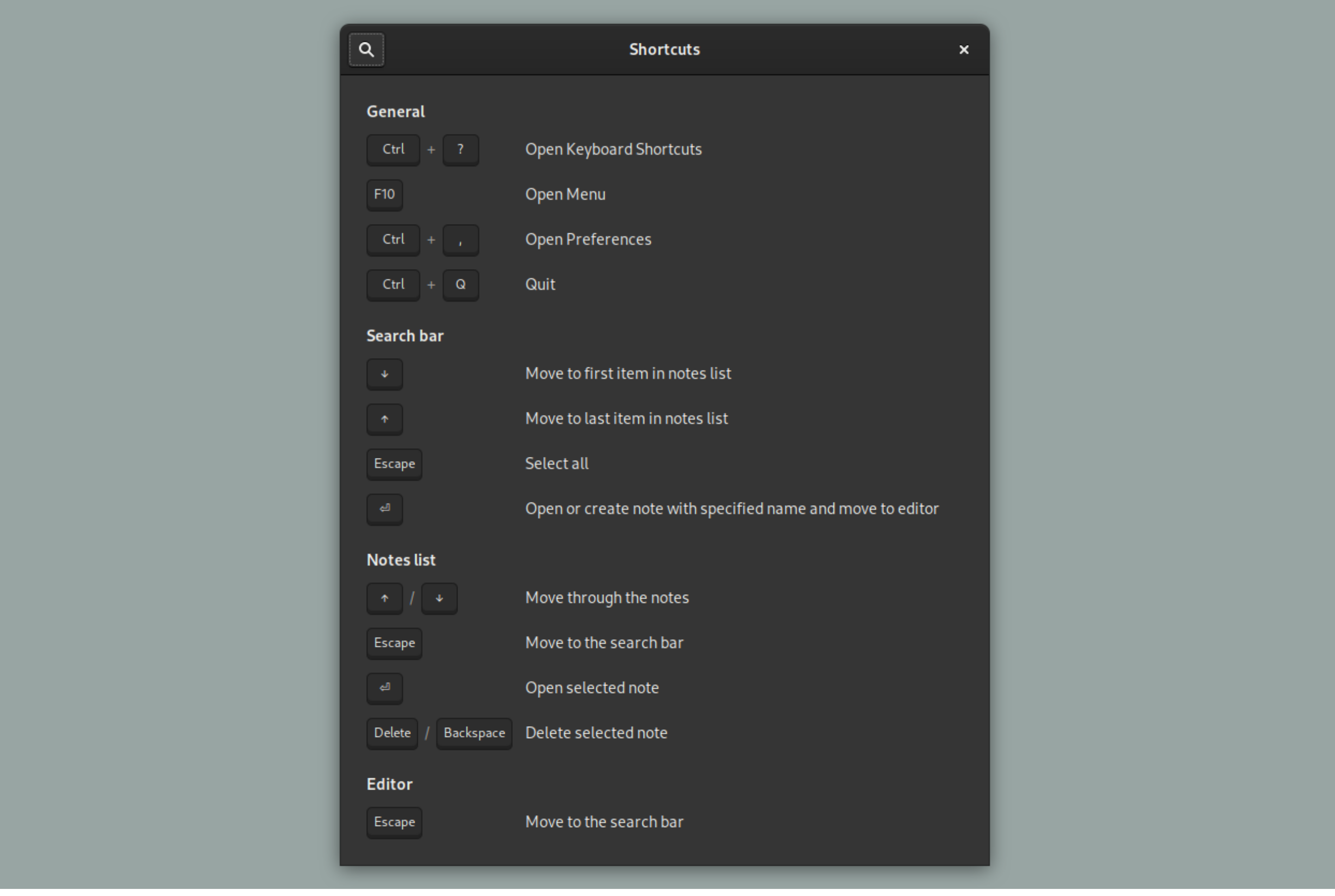Click the up arrow key beside Move through the notes
Screen dimensions: 1335x896
[384, 599]
